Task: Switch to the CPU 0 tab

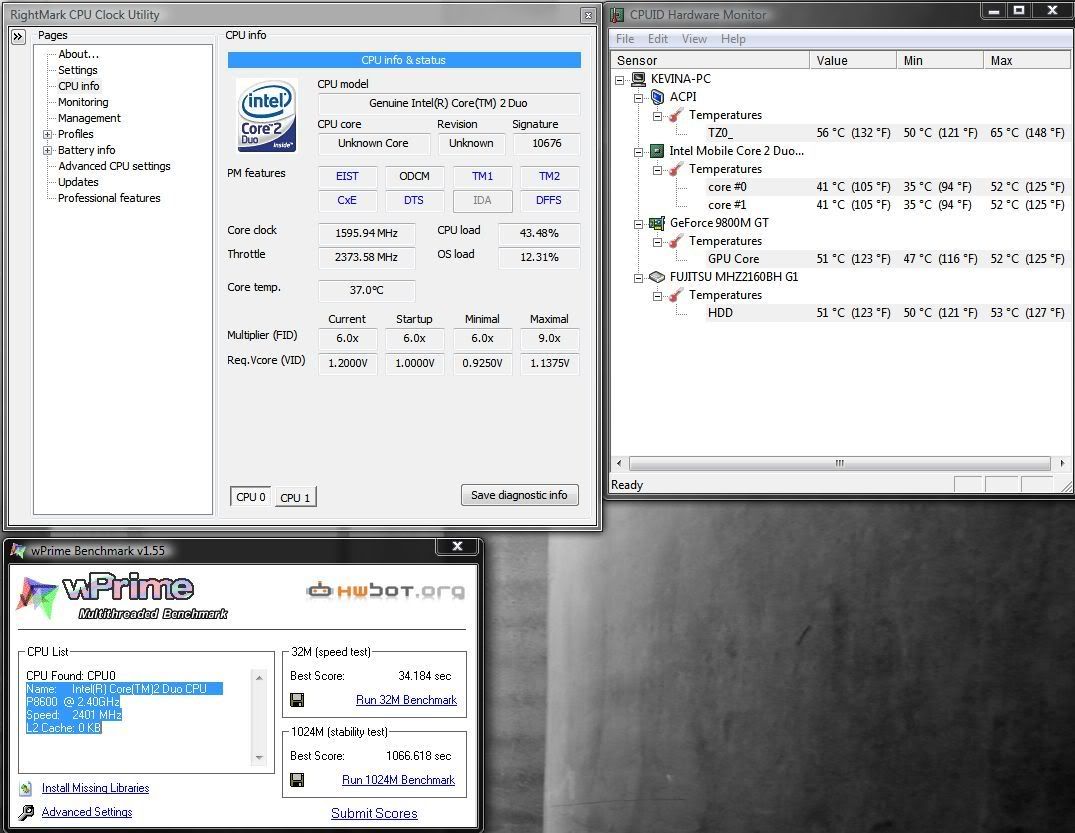Action: [251, 497]
